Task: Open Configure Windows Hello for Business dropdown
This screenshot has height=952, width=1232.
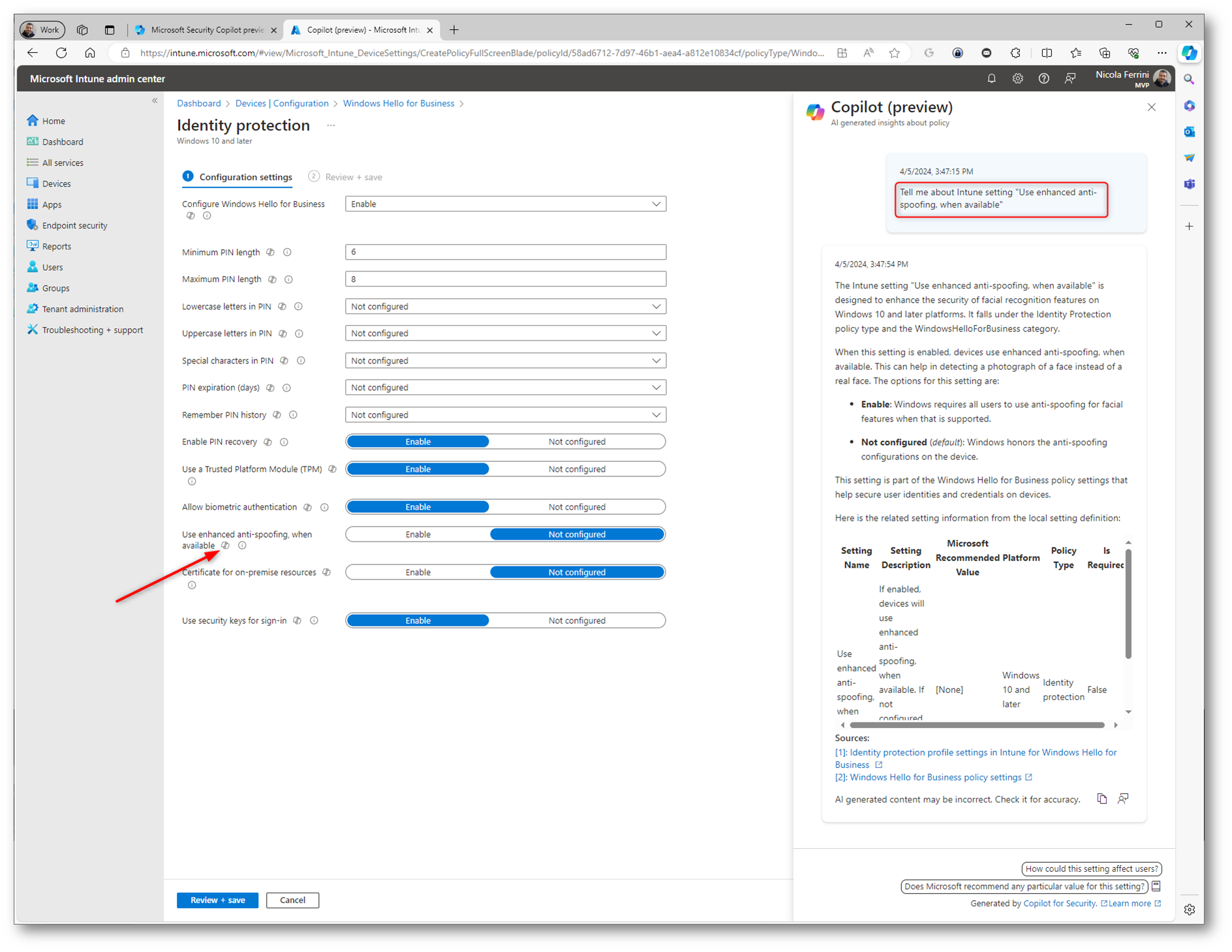Action: coord(506,204)
